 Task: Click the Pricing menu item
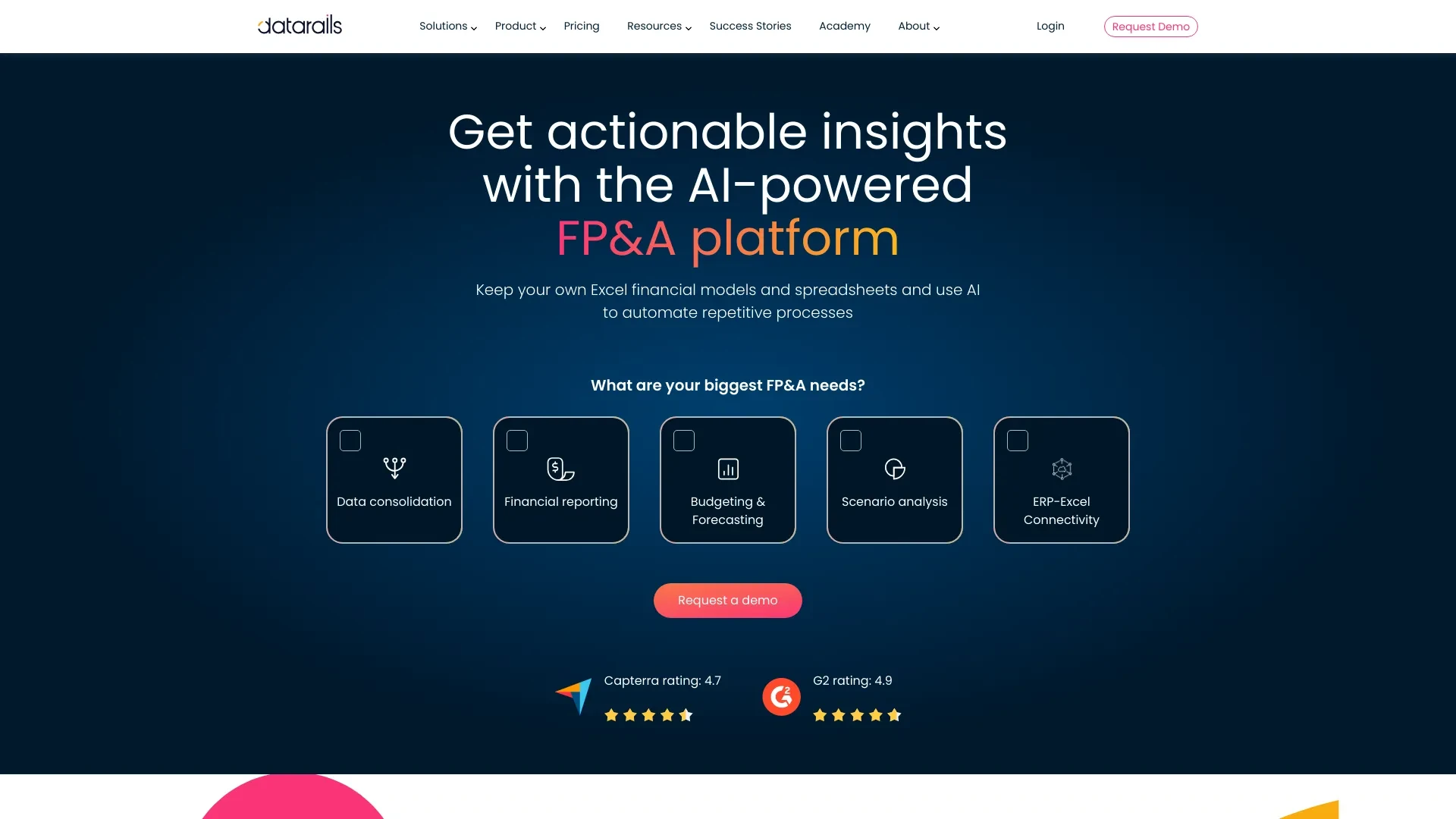(581, 25)
